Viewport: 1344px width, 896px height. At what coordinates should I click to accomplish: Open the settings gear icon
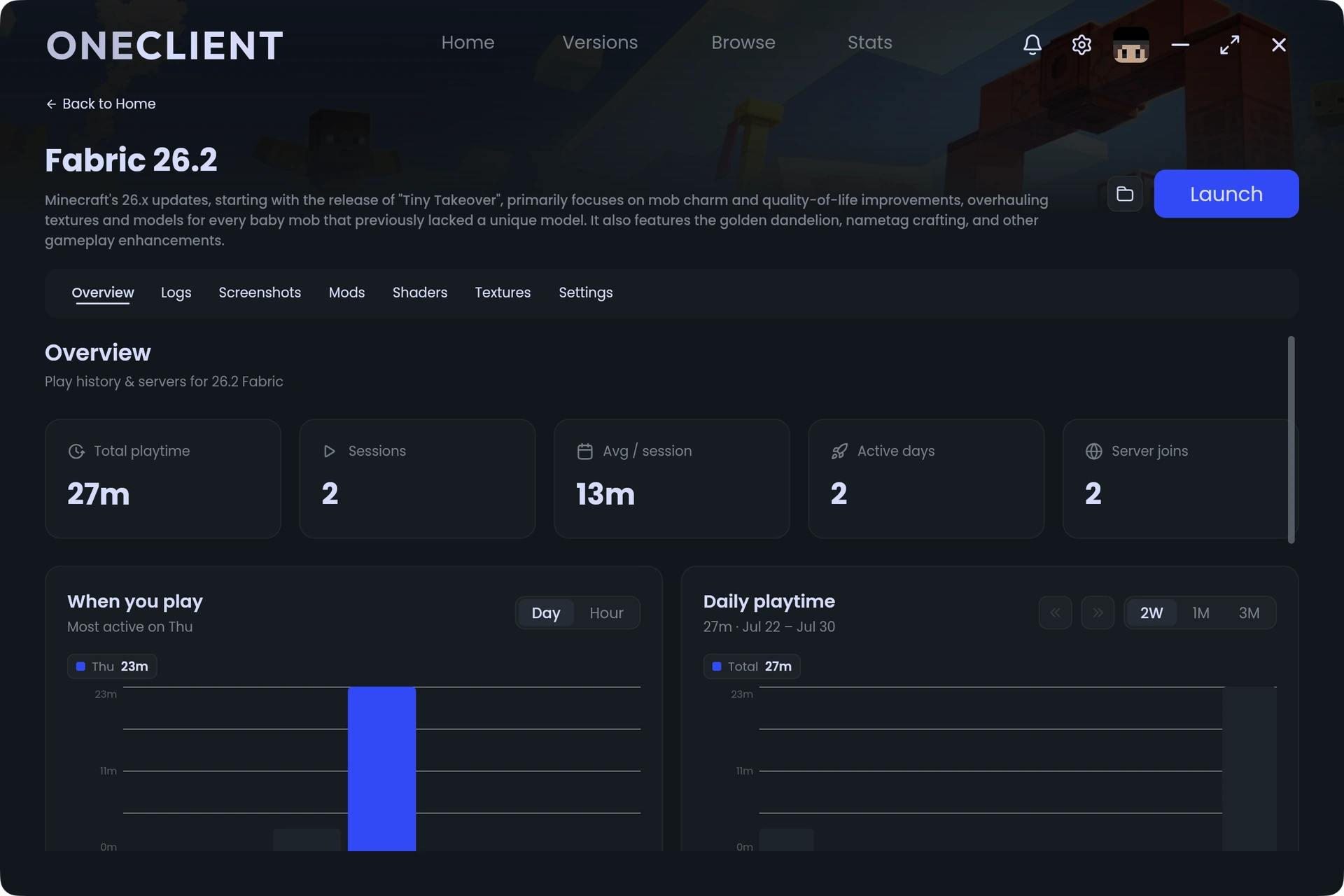[x=1081, y=45]
